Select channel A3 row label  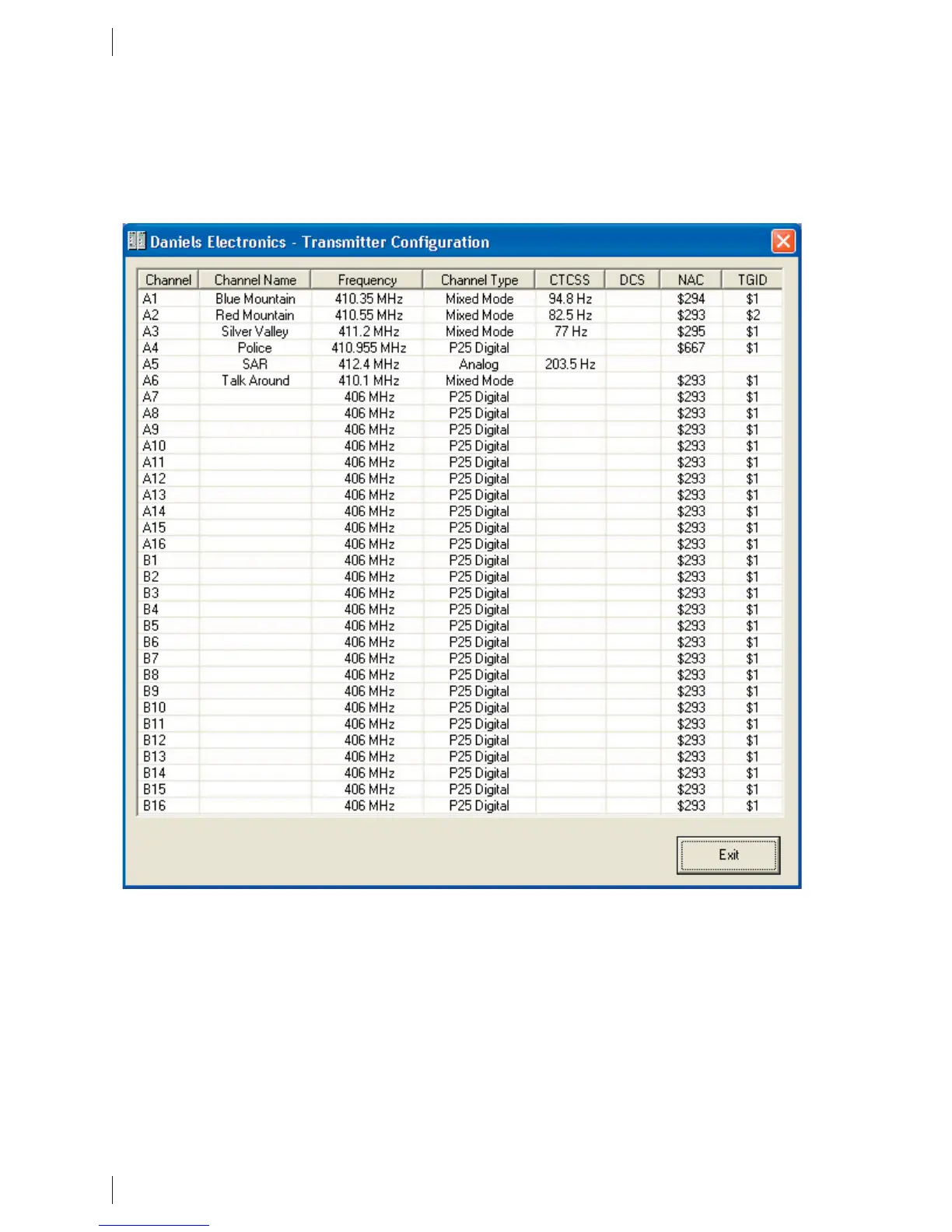click(x=150, y=331)
